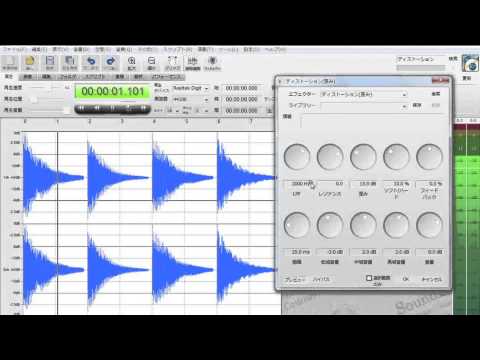Click the zoom-out icon next to magnifier
The width and height of the screenshot is (480, 360).
pos(151,62)
